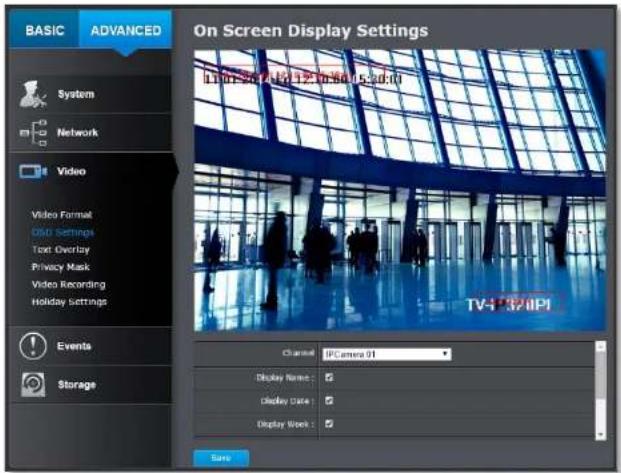The image size is (621, 473).
Task: Toggle the Display Name checkbox
Action: point(329,377)
